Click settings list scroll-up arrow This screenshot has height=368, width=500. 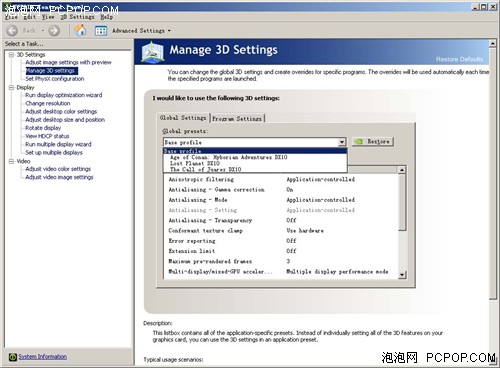(402, 170)
